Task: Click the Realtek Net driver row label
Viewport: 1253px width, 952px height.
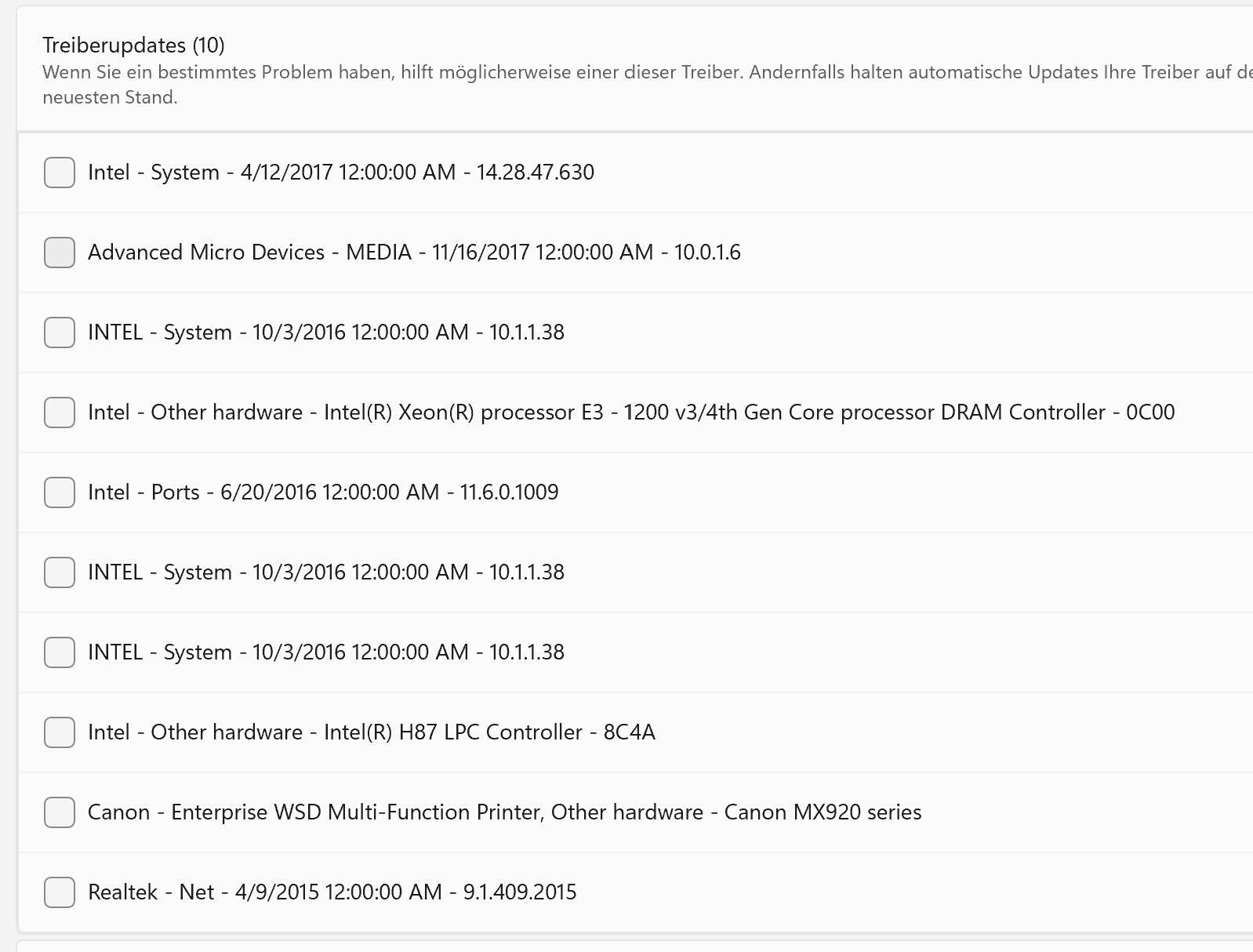Action: coord(329,892)
